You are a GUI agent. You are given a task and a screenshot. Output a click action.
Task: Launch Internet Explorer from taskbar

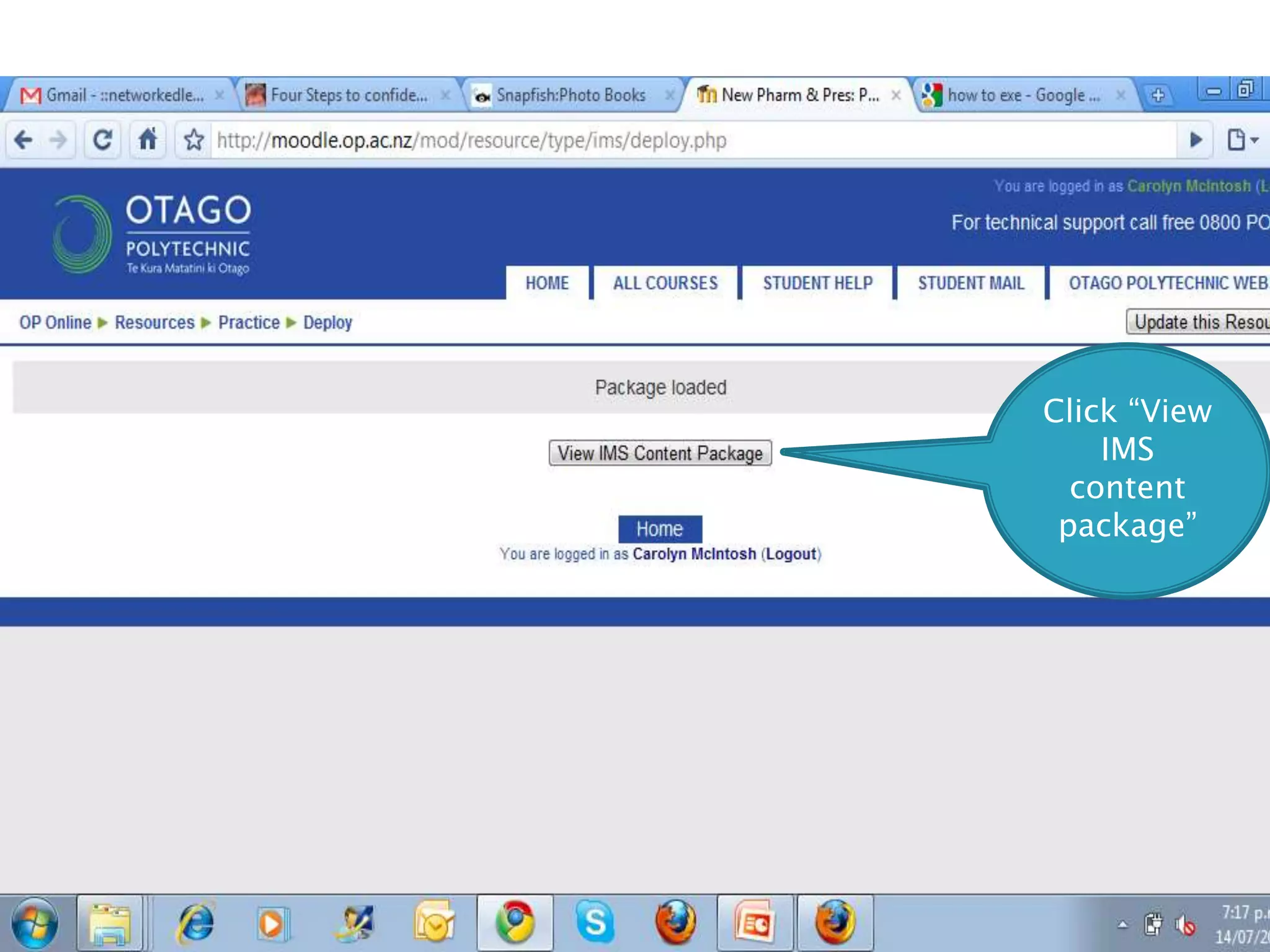coord(195,923)
